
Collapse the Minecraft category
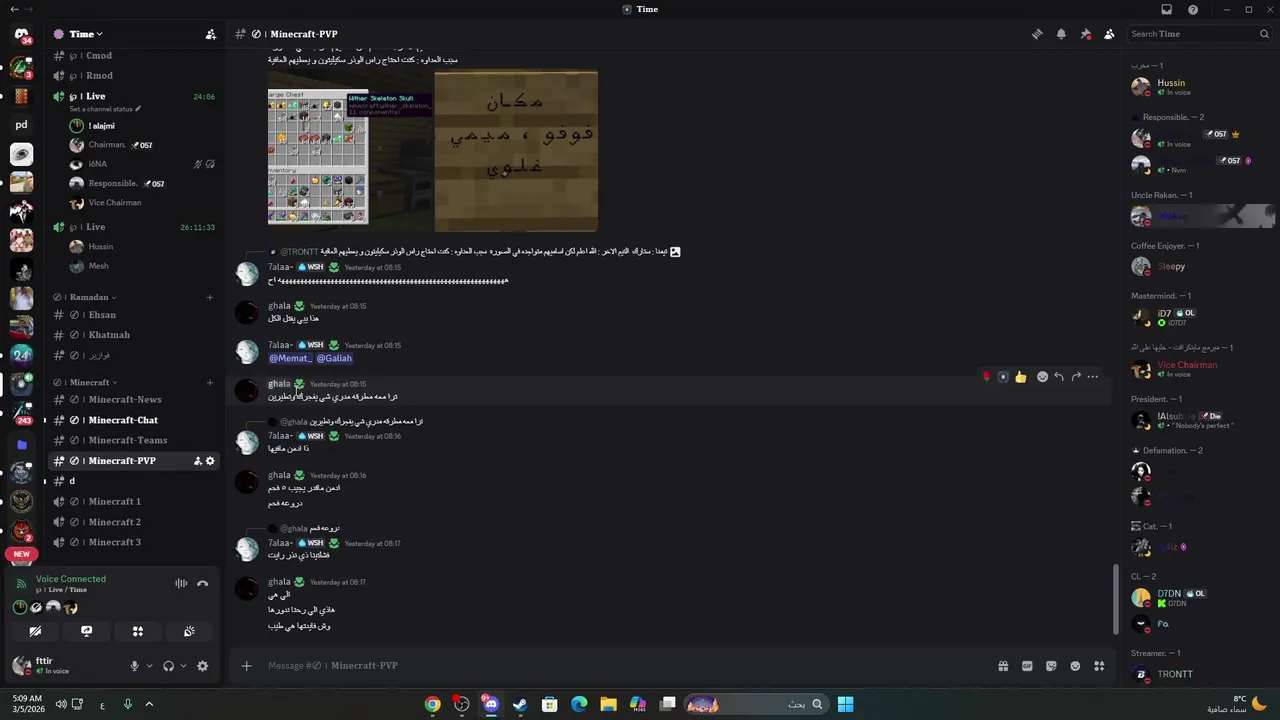point(93,382)
